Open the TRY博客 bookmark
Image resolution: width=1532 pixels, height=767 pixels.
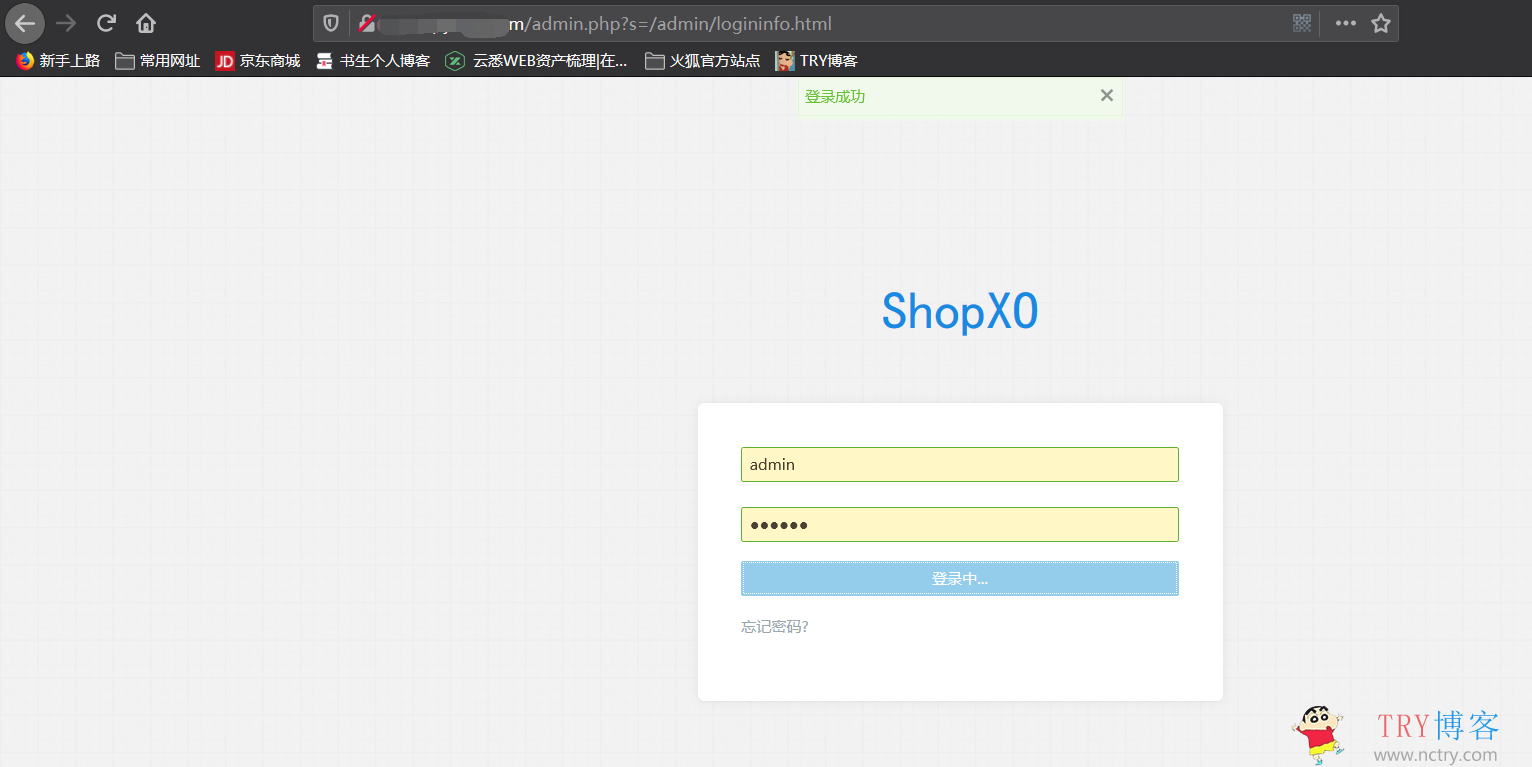817,61
